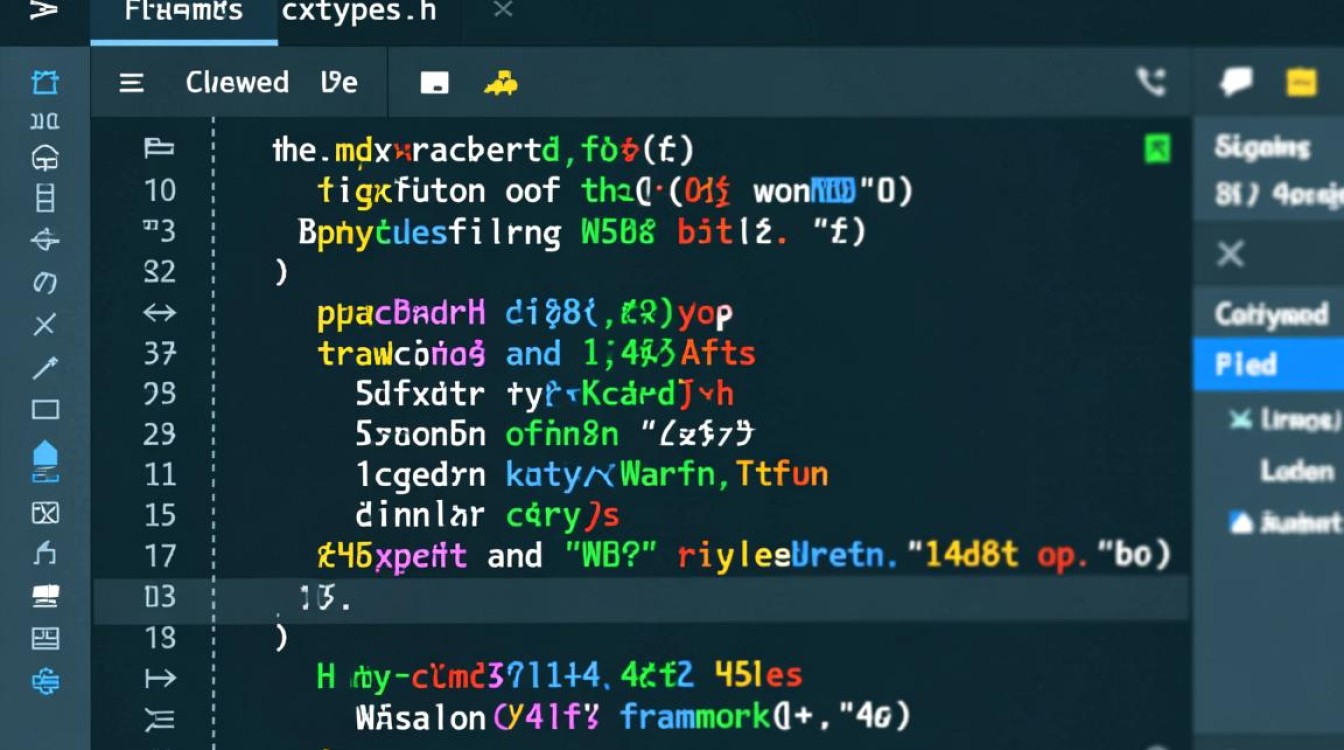Click the blue globe icon in sidebar
The width and height of the screenshot is (1344, 750).
pos(45,682)
